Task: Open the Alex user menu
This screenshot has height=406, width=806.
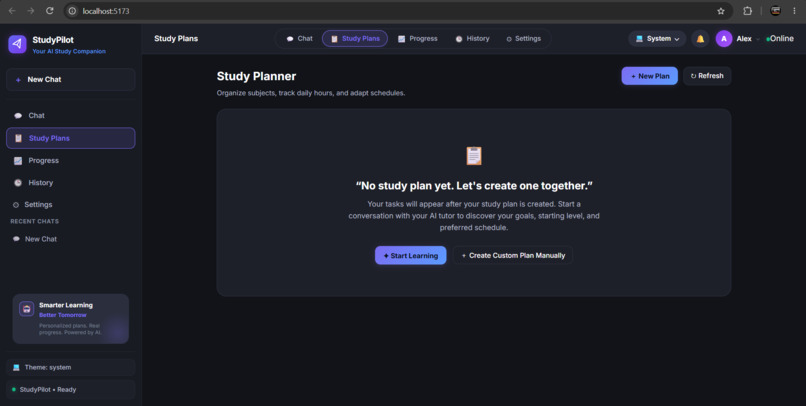Action: (738, 39)
